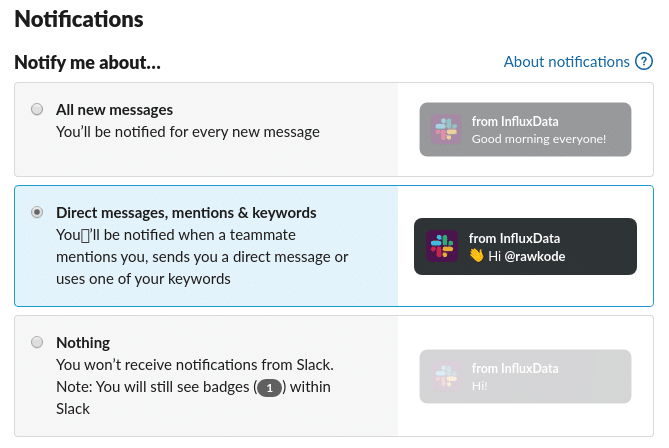Click the dark "Hi @rawkode" notification preview
Image resolution: width=669 pixels, height=448 pixels.
point(525,246)
